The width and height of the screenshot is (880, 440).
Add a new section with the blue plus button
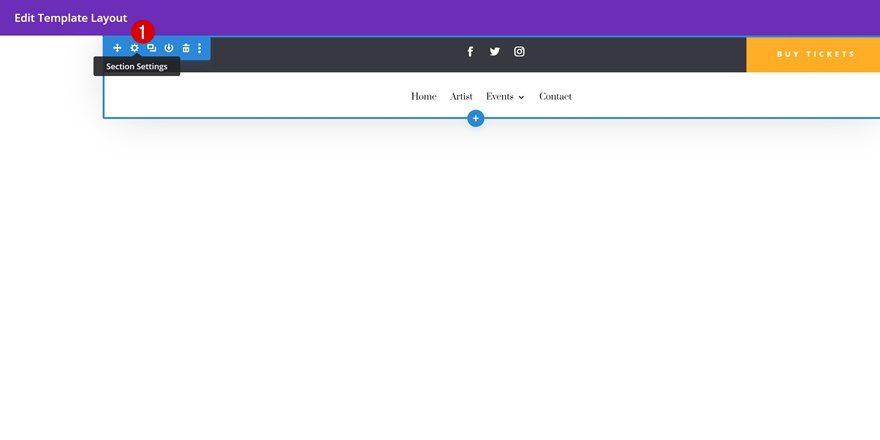[476, 118]
